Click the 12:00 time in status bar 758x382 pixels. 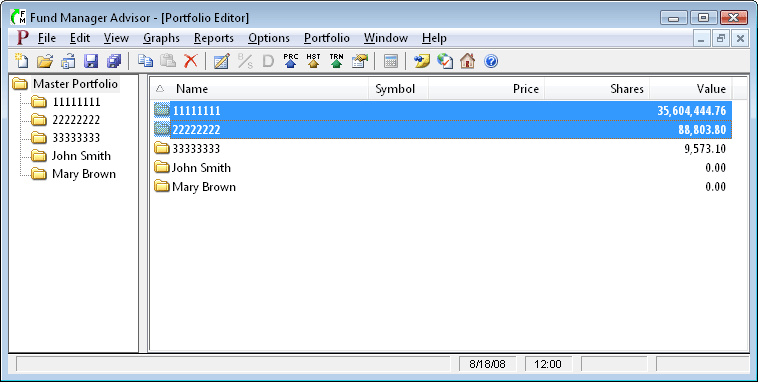[548, 364]
